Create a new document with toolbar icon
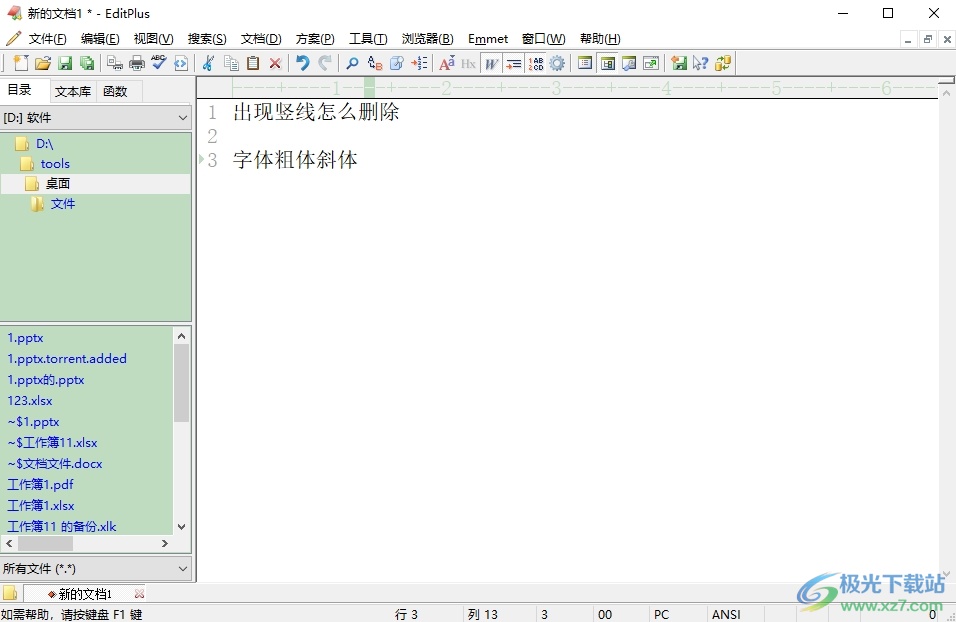Screen dimensions: 956x622 click(x=21, y=63)
